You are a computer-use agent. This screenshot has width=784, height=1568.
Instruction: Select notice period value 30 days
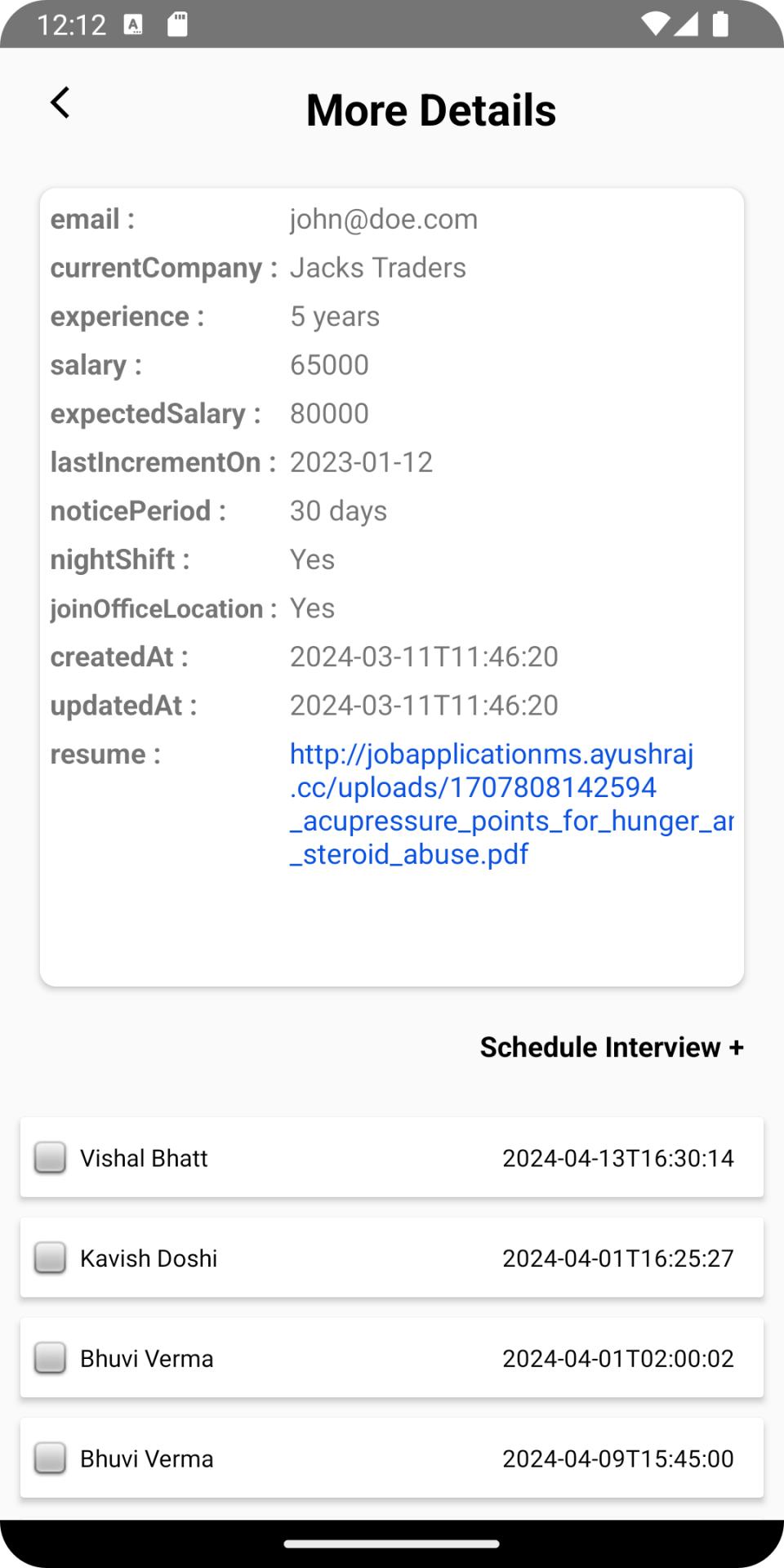click(338, 511)
